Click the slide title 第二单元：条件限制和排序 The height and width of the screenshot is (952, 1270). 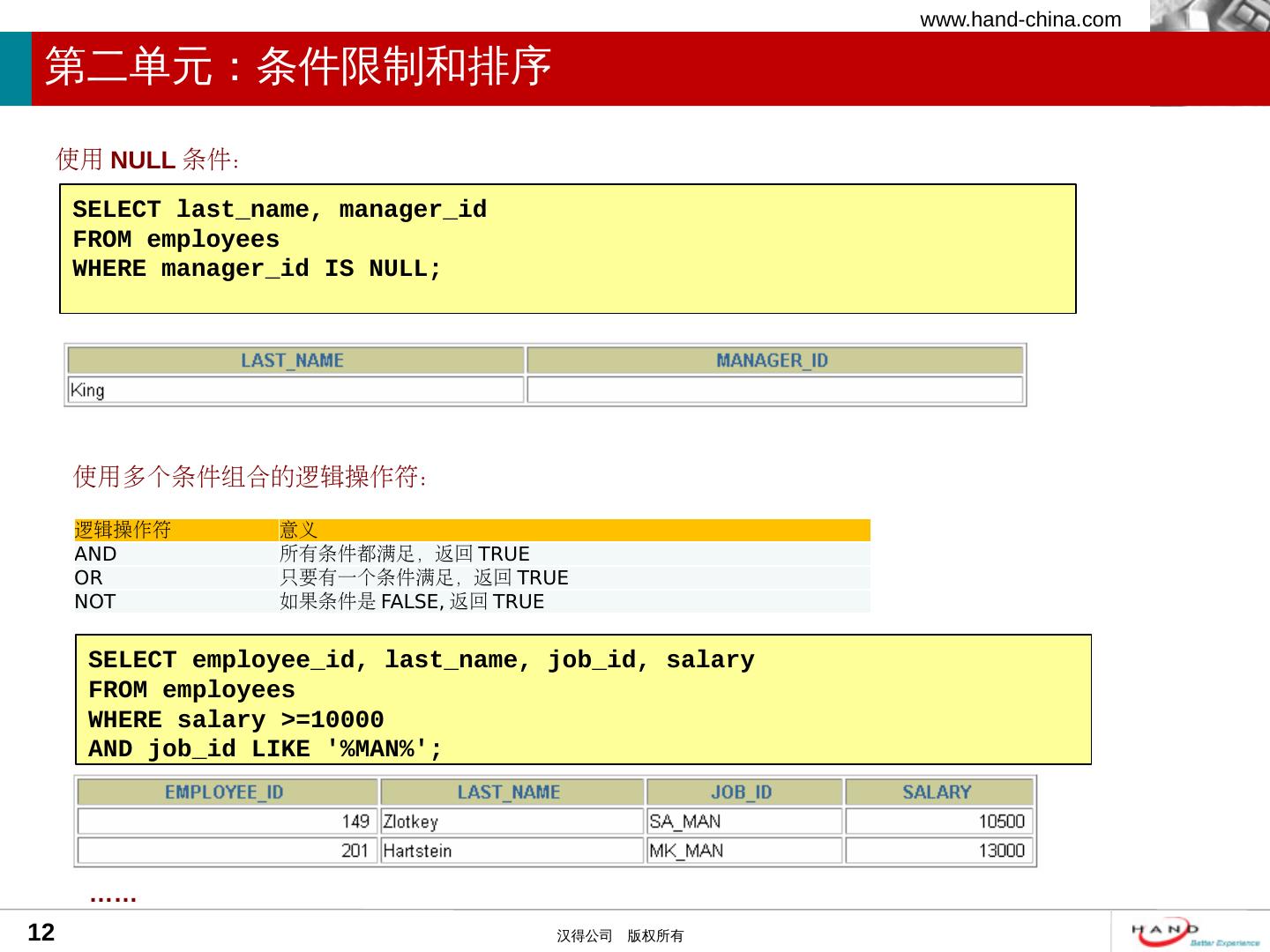tap(298, 67)
